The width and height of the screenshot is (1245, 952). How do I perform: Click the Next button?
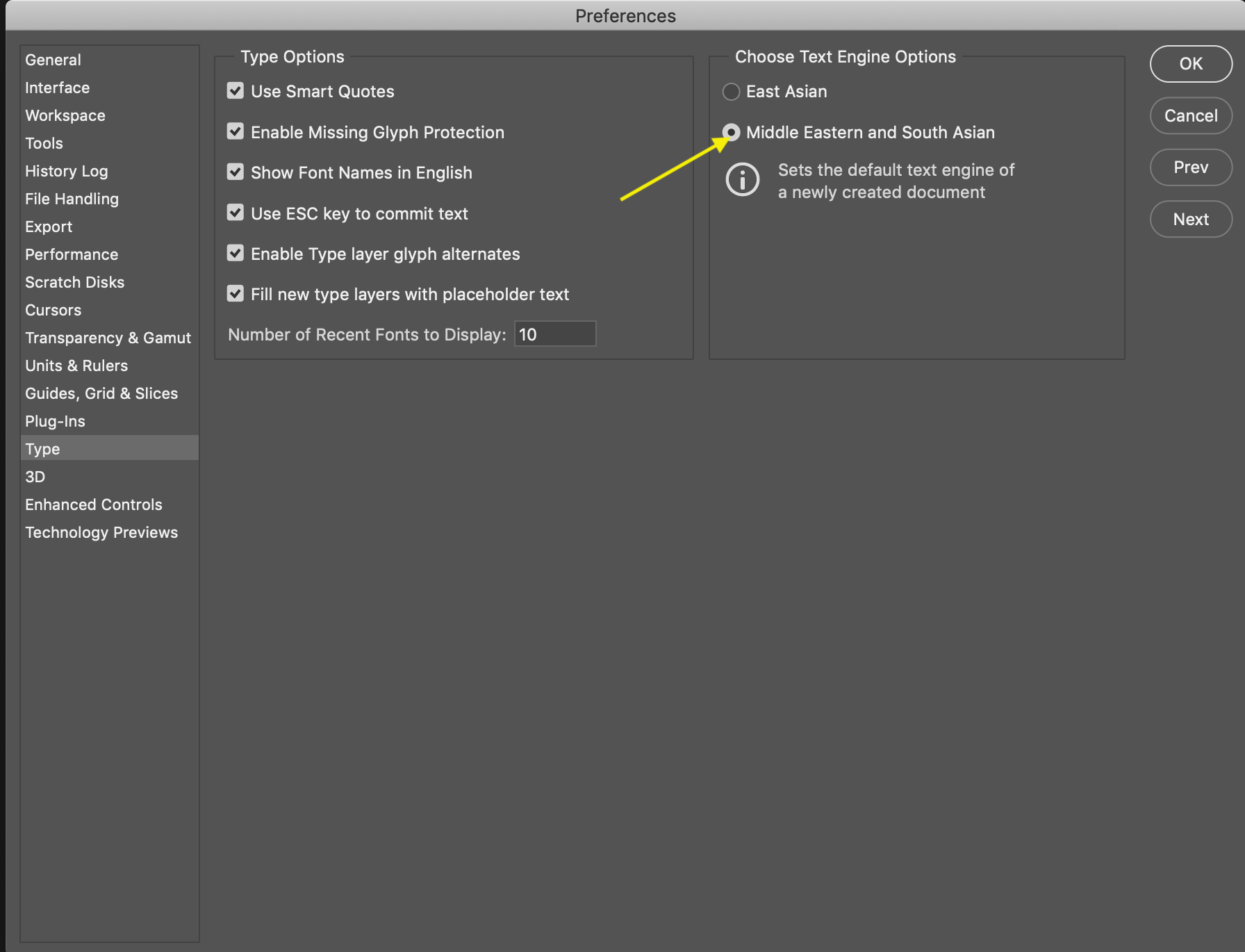point(1191,220)
